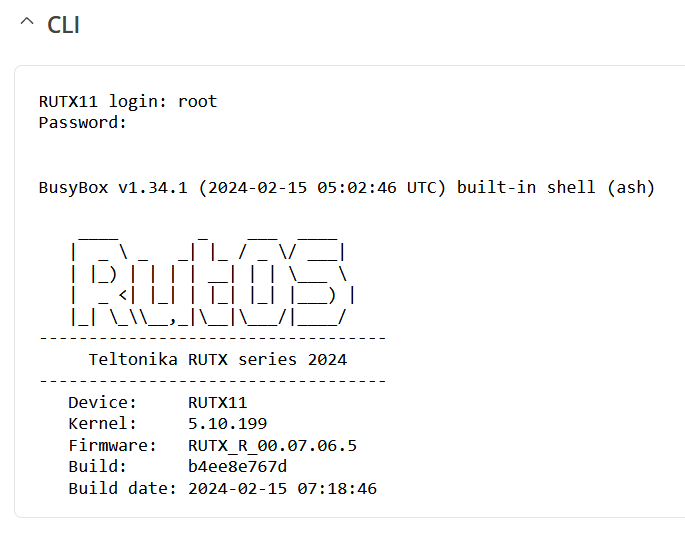Viewport: 685px width, 534px height.
Task: Click the device value 'RUTX11' in the info list
Action: tap(218, 402)
